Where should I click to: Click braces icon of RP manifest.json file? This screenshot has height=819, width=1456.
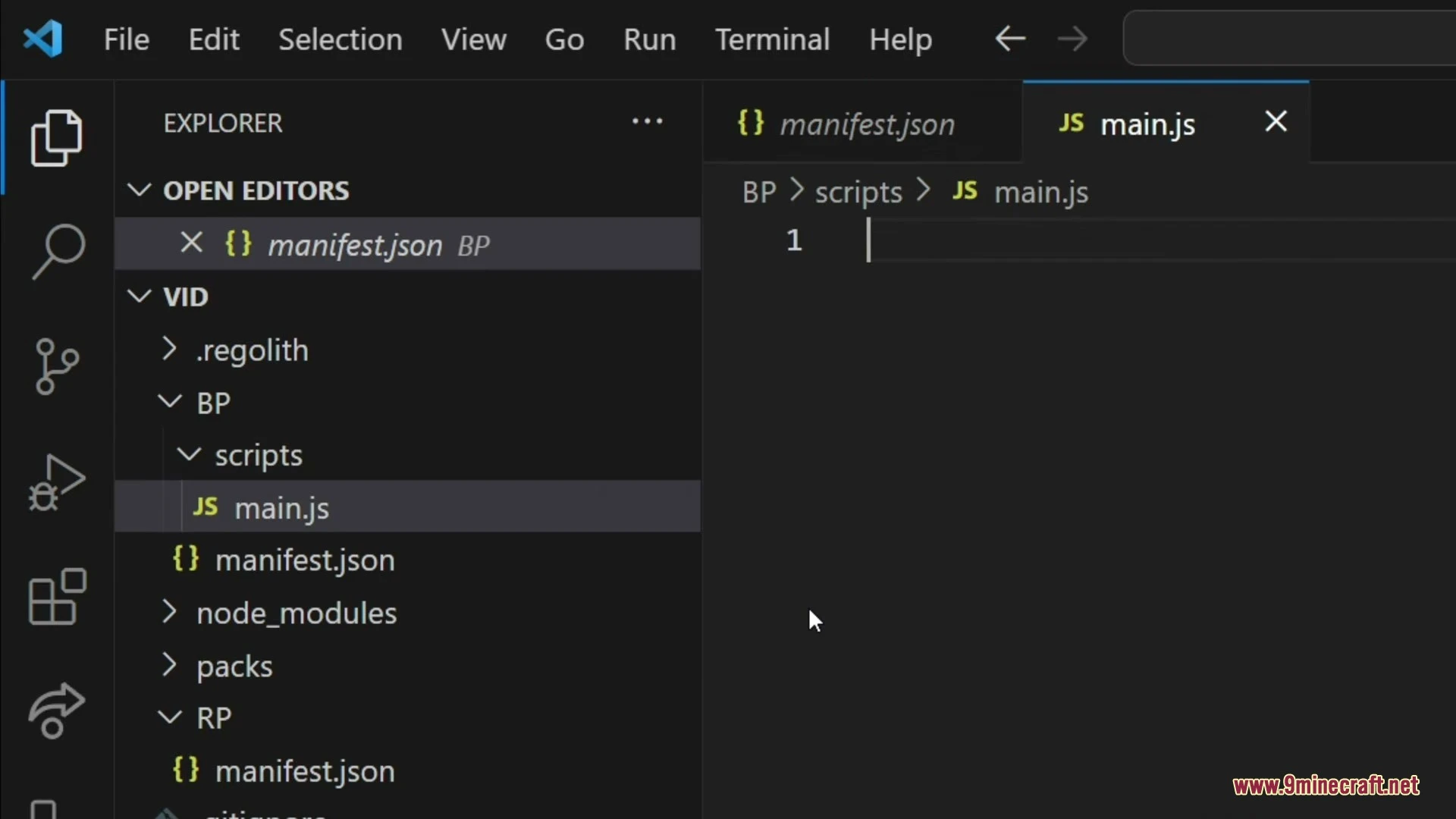186,770
